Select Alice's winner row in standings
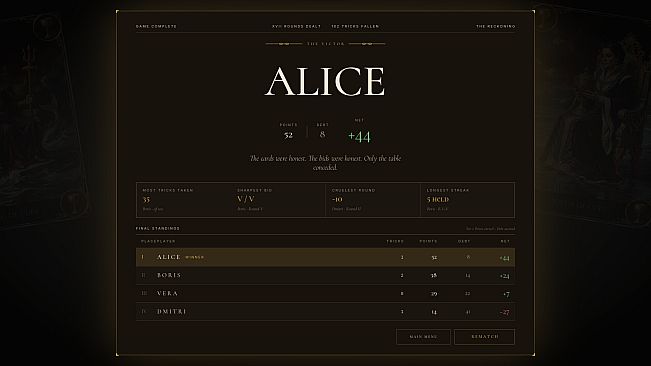This screenshot has width=651, height=366. coord(325,257)
